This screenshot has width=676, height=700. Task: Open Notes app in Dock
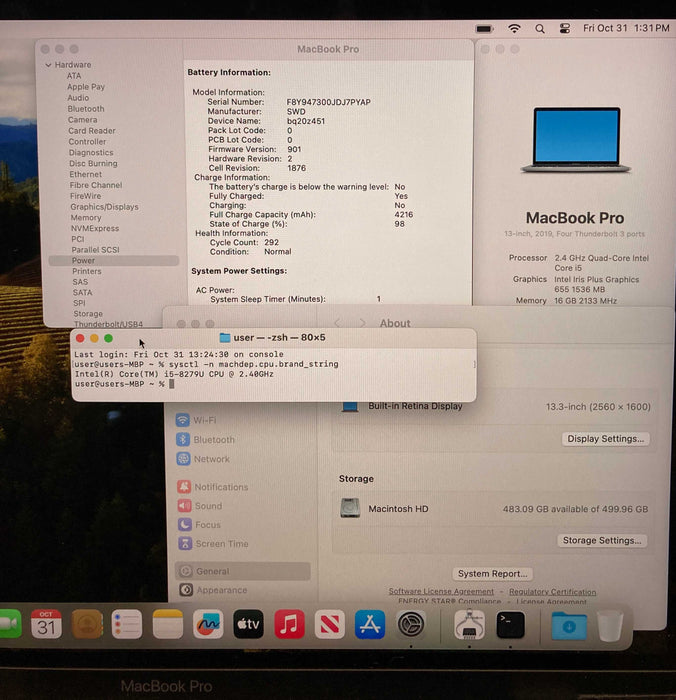[167, 624]
